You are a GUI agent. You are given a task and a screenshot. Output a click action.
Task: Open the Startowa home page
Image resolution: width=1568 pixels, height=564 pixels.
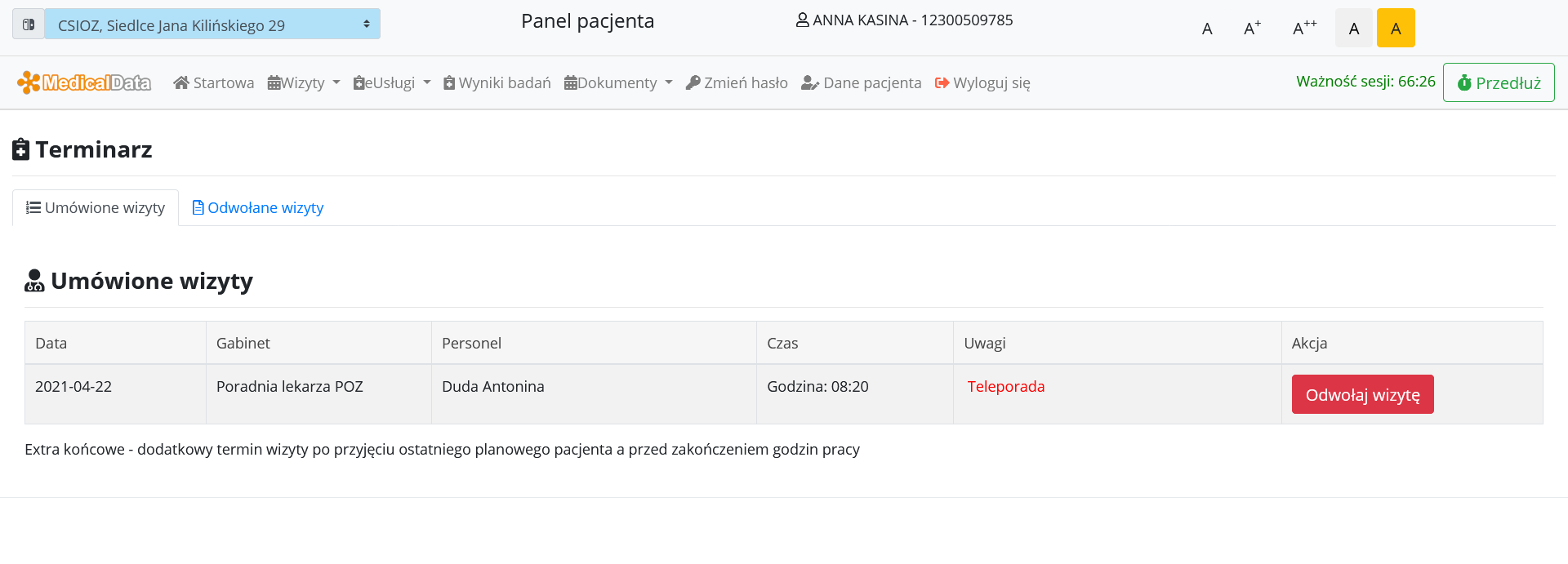pos(214,82)
